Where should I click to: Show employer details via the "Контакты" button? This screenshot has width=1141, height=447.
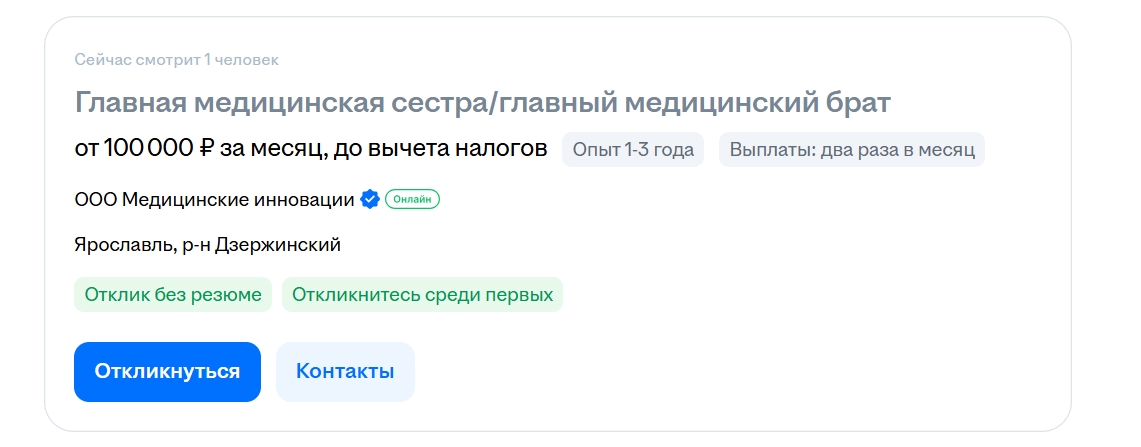coord(345,372)
